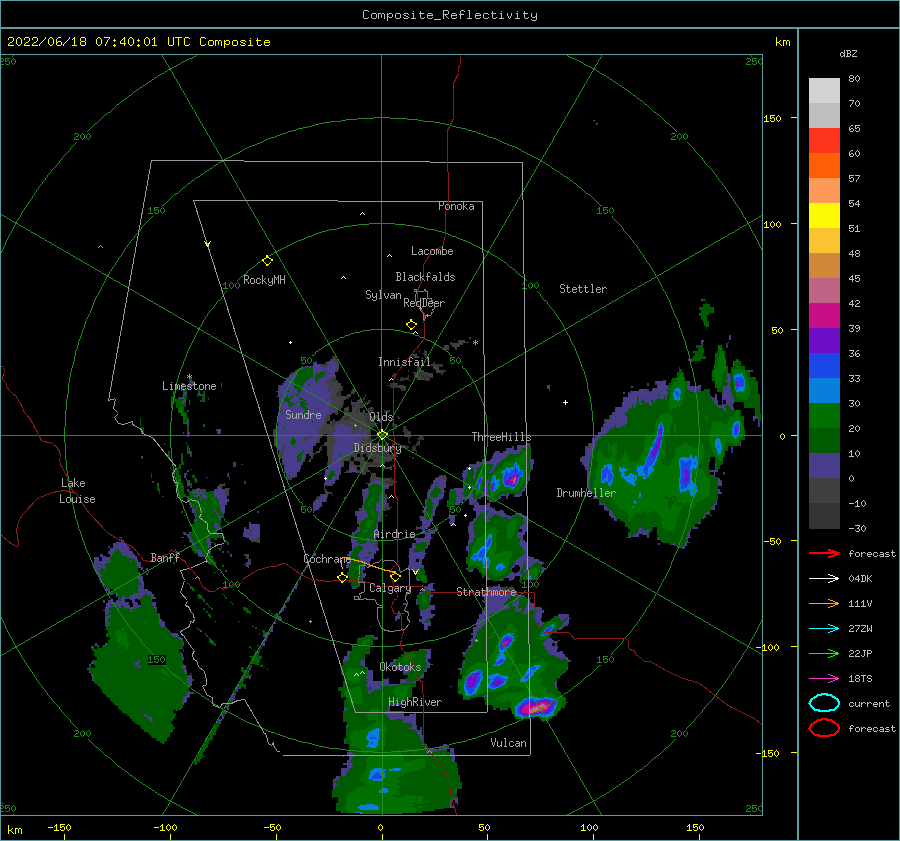
Task: Click the orange 111V arrow legend icon
Action: pyautogui.click(x=824, y=603)
